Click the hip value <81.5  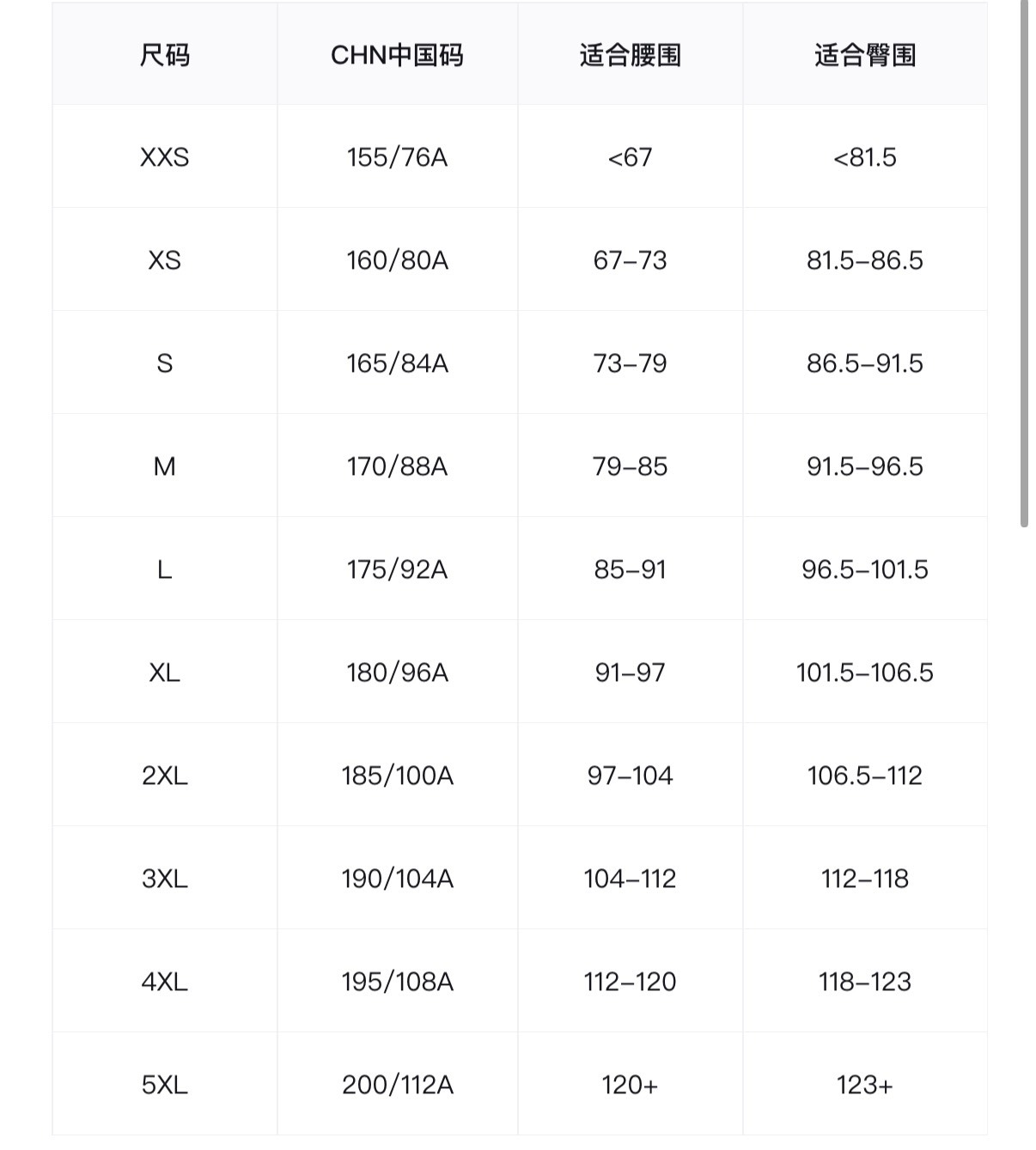(864, 157)
